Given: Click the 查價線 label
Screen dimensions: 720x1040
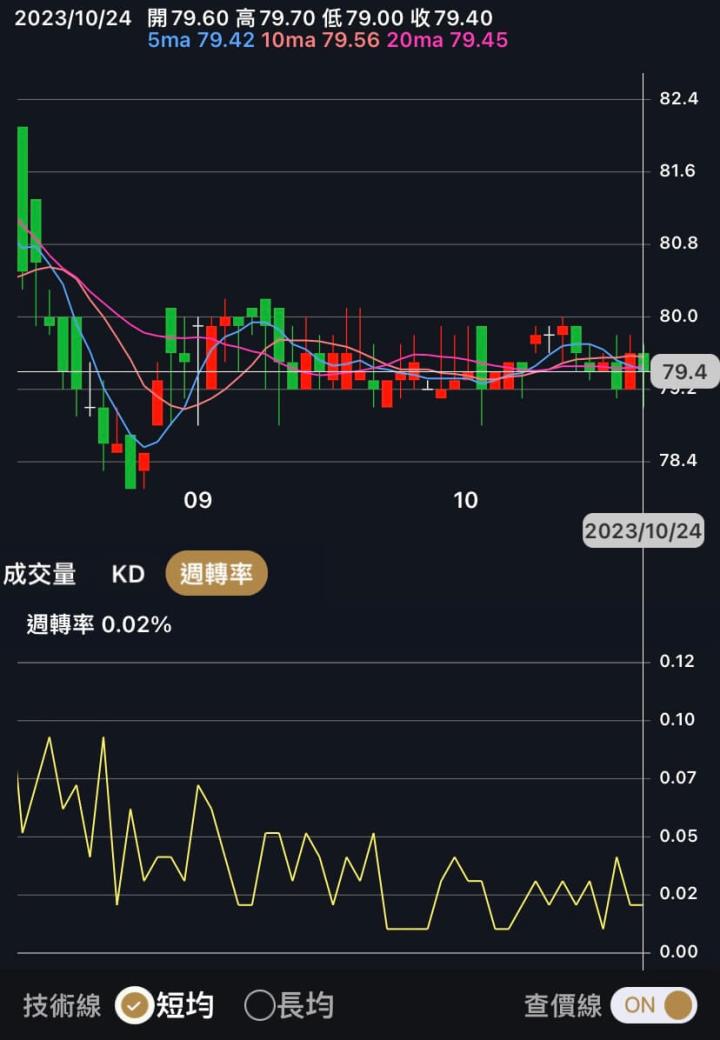Looking at the screenshot, I should point(563,1006).
